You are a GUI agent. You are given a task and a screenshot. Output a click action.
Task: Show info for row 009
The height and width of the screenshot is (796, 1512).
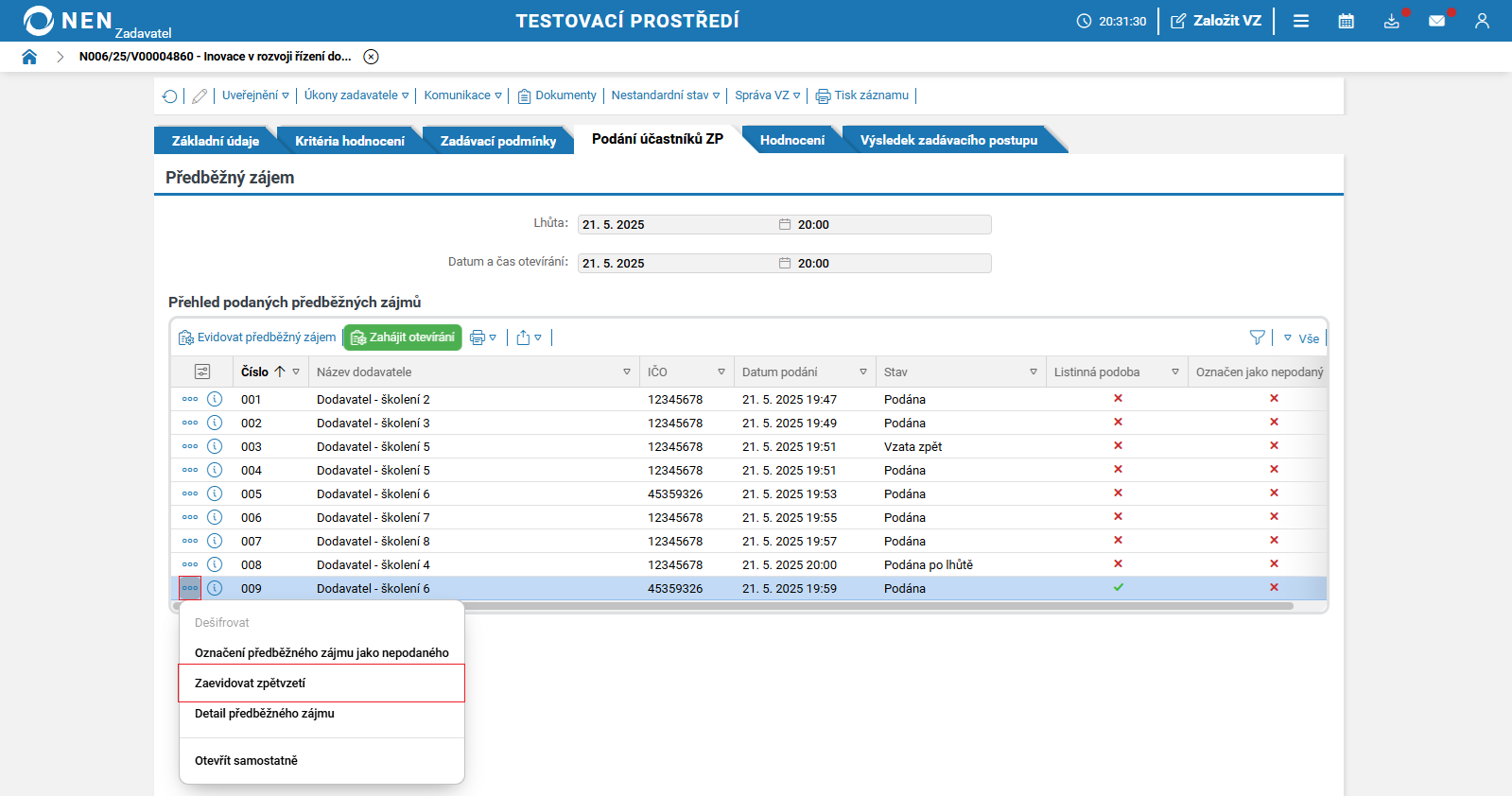pyautogui.click(x=215, y=588)
